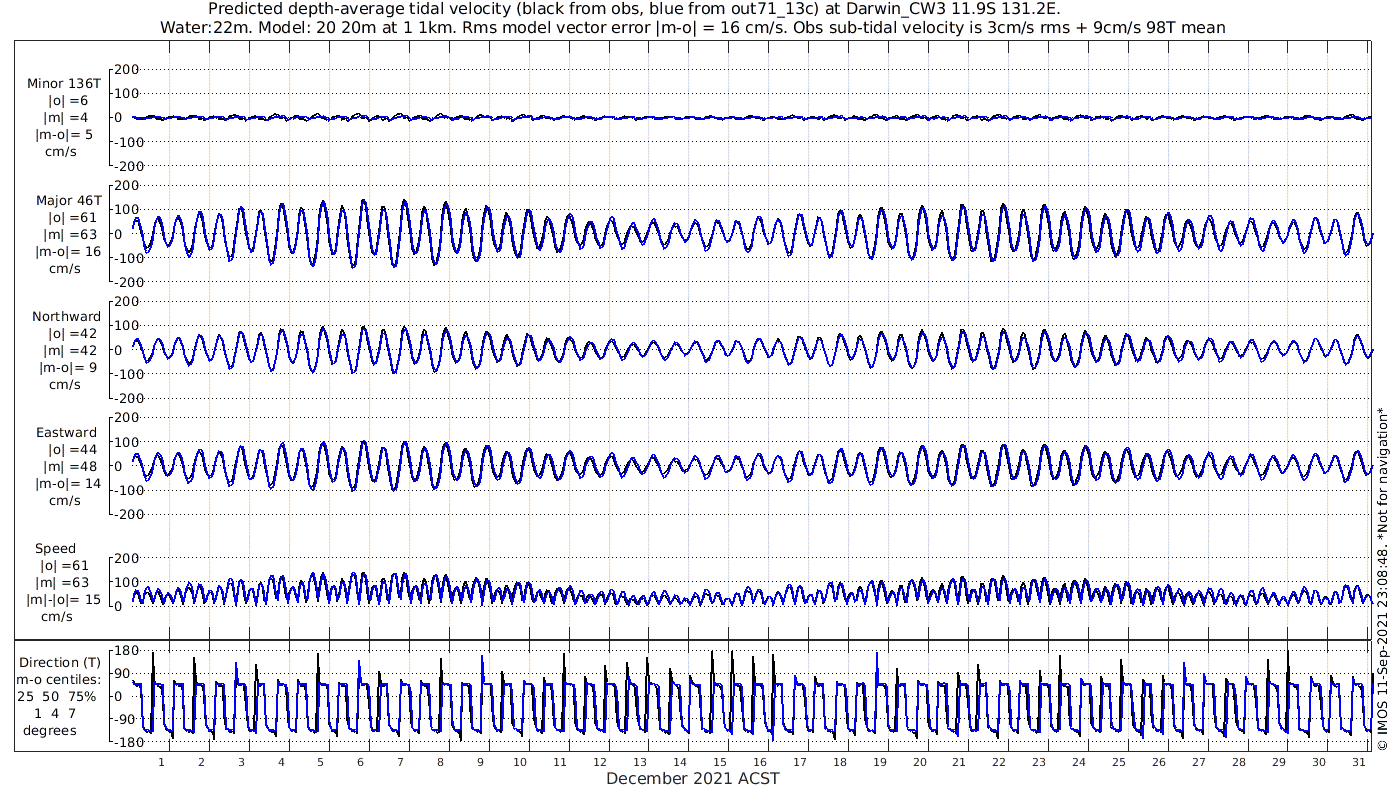This screenshot has height=800, width=1400.
Task: Click the 100 tick on the Northward axis
Action: 125,326
